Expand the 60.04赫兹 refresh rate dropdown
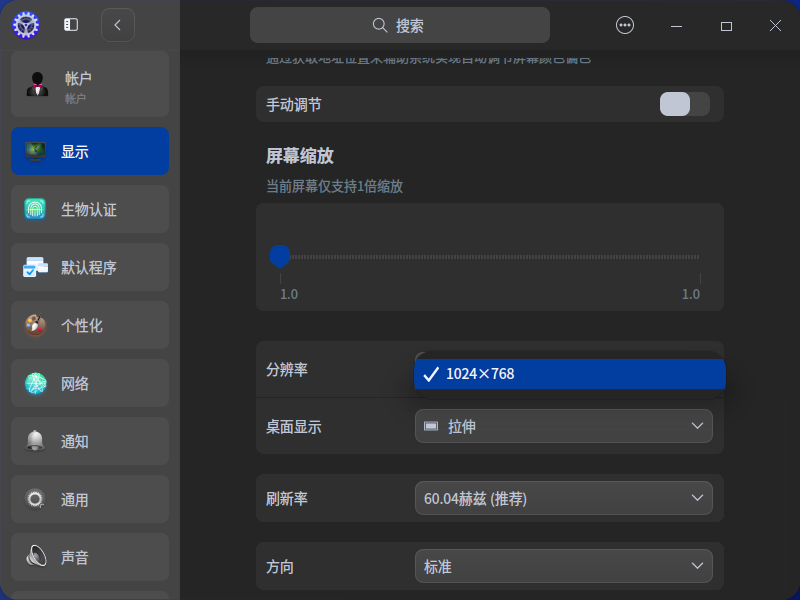This screenshot has height=600, width=800. [564, 498]
